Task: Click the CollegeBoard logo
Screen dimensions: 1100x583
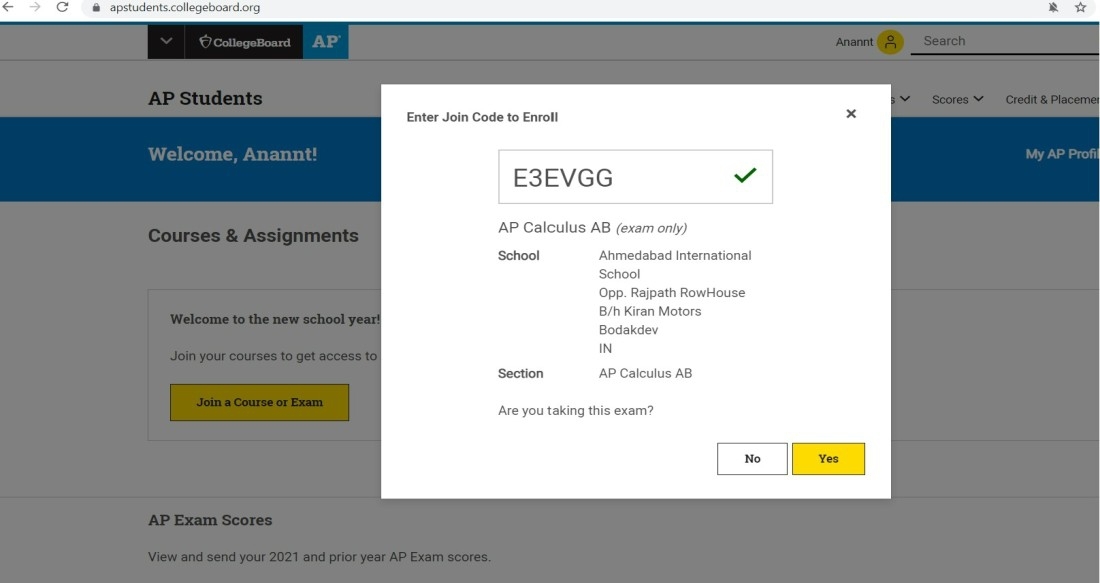Action: click(x=244, y=42)
